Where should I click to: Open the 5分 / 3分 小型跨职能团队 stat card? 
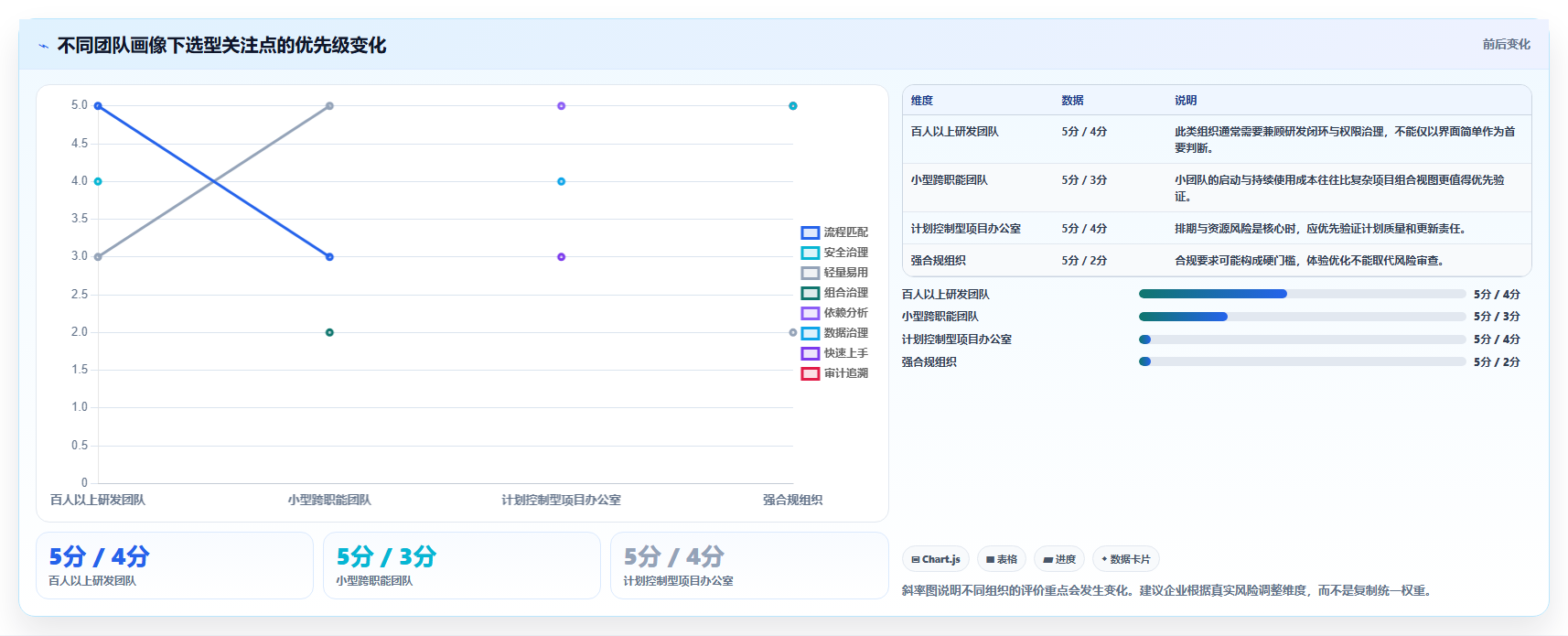(x=462, y=566)
